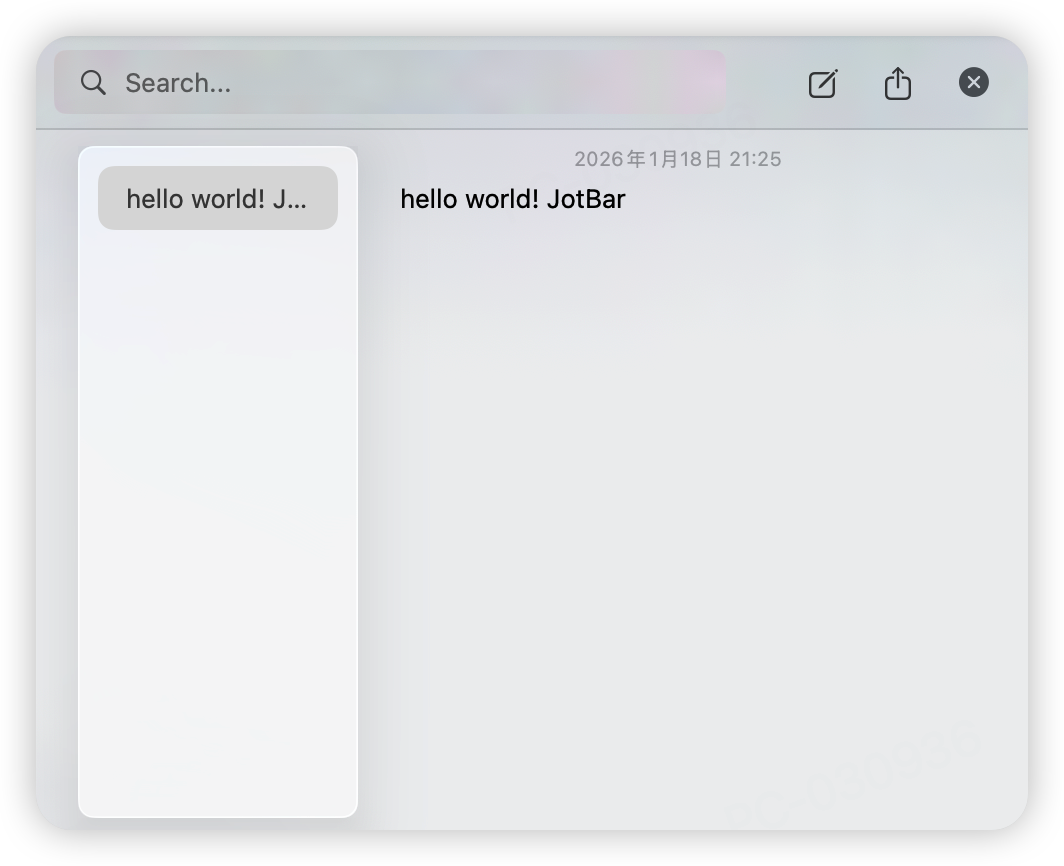The height and width of the screenshot is (866, 1064).
Task: Focus the Search... input field
Action: tap(390, 82)
